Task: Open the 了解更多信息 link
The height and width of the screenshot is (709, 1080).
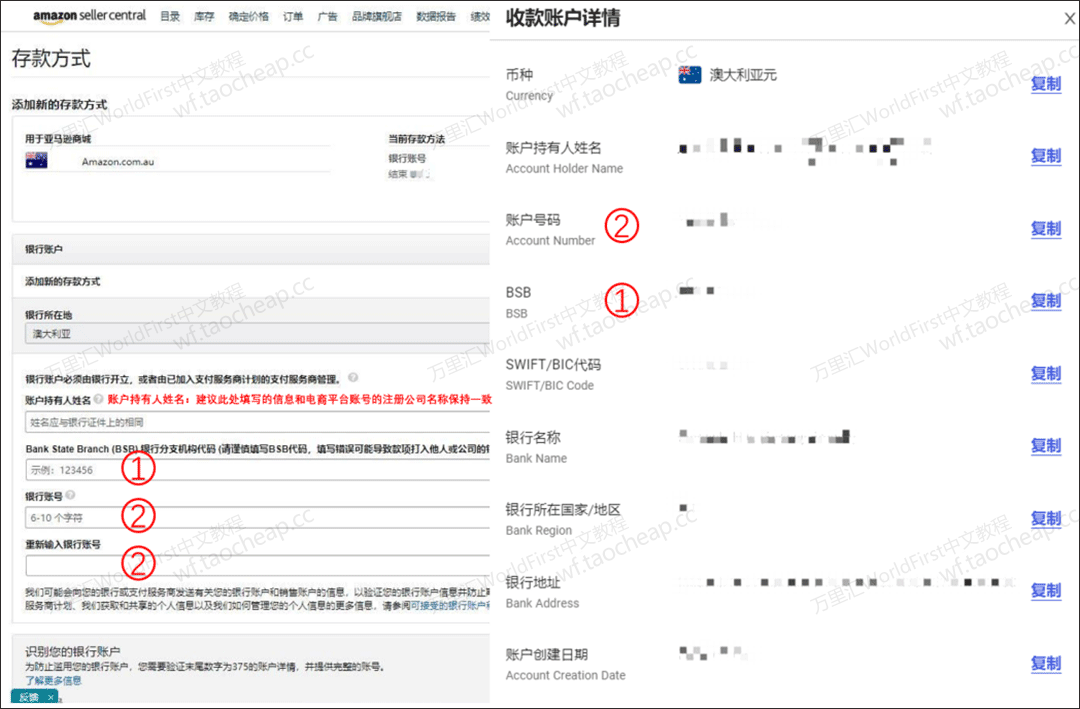Action: [54, 680]
